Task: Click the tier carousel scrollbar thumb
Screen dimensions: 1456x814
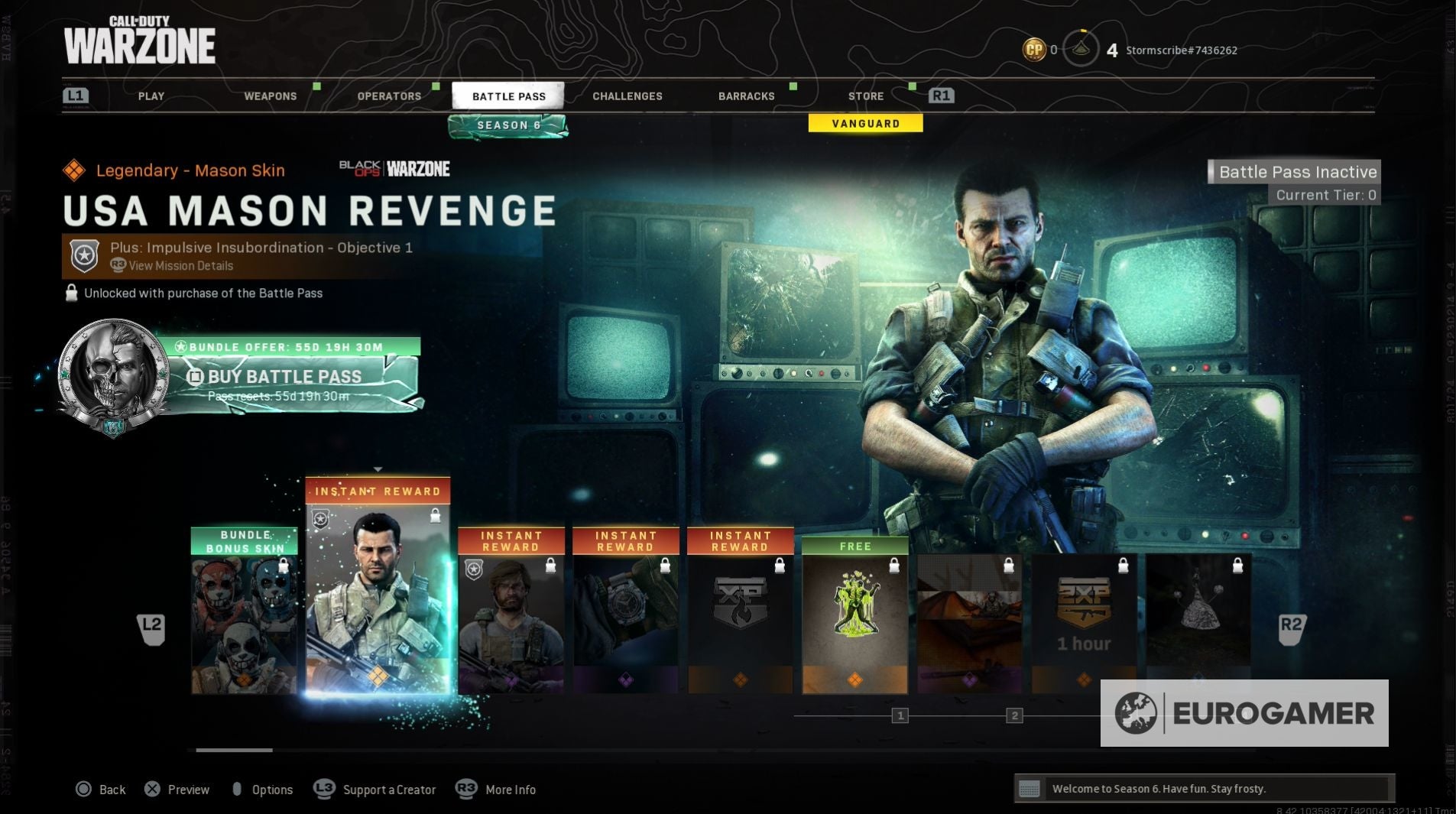Action: (234, 751)
